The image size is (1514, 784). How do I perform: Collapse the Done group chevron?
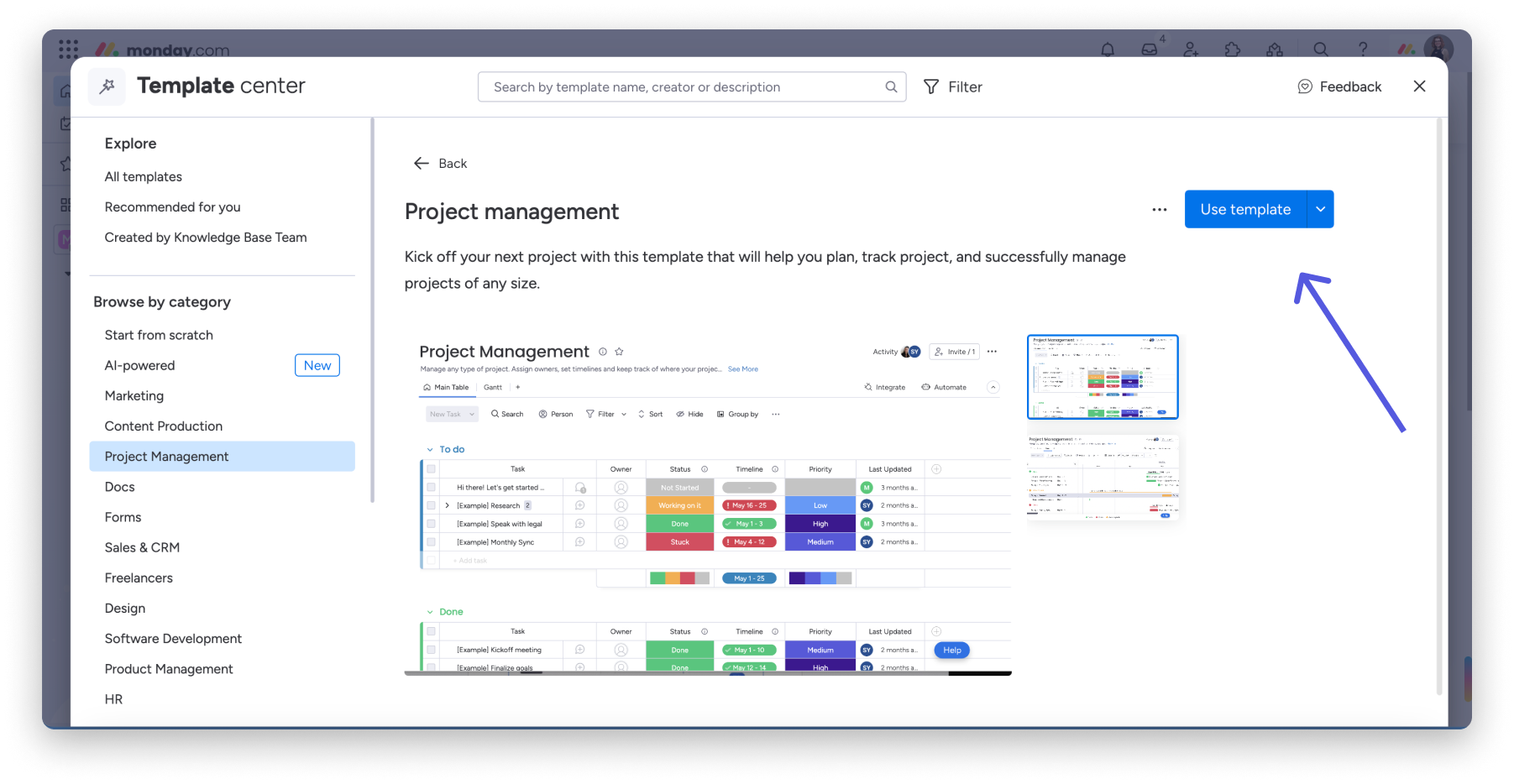[x=430, y=612]
